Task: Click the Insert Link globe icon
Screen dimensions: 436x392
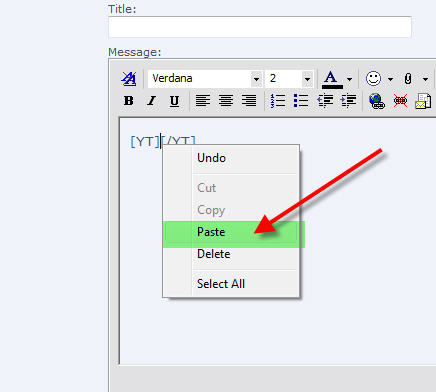Action: (377, 101)
